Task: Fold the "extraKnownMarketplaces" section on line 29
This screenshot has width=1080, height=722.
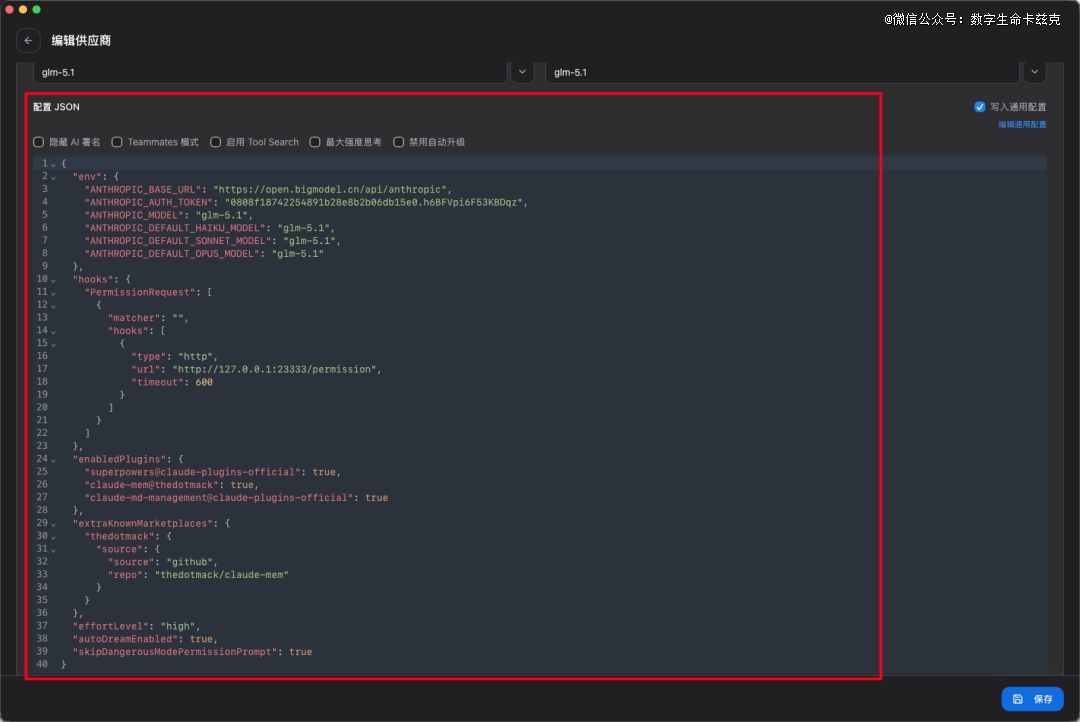Action: coord(53,523)
